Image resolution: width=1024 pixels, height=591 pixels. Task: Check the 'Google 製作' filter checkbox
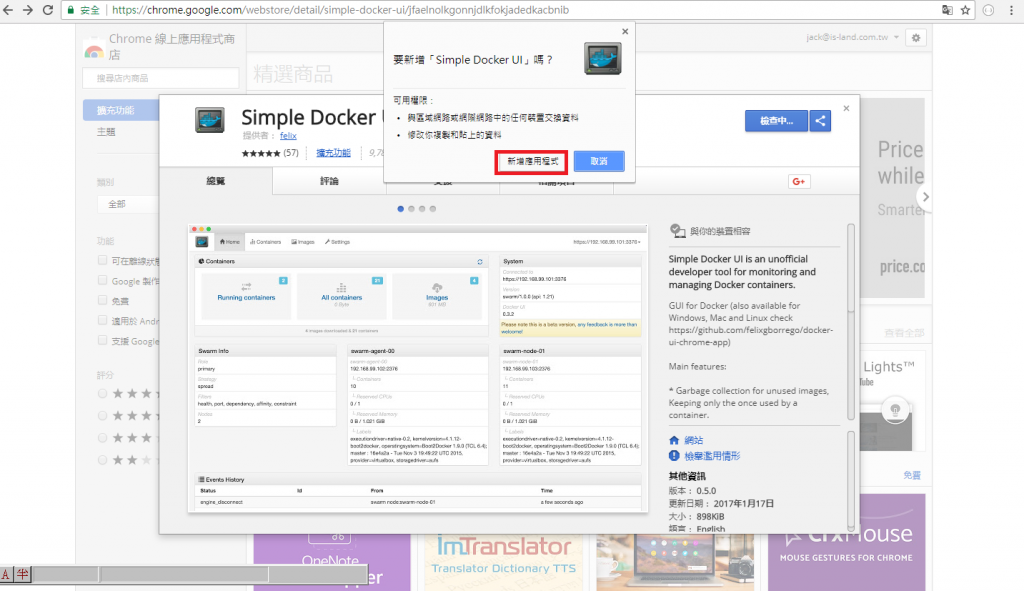tap(103, 280)
